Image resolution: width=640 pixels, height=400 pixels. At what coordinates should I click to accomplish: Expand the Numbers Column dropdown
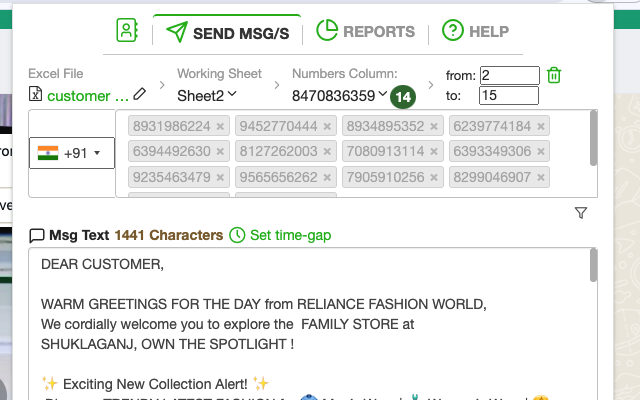click(x=340, y=96)
